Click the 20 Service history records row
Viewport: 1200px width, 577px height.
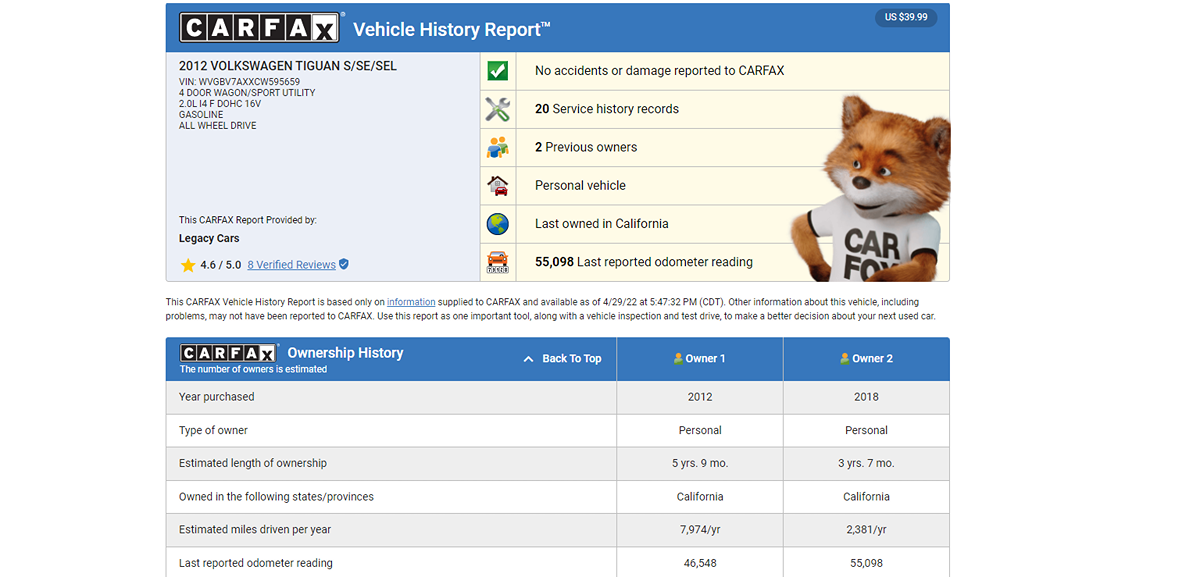(x=606, y=109)
